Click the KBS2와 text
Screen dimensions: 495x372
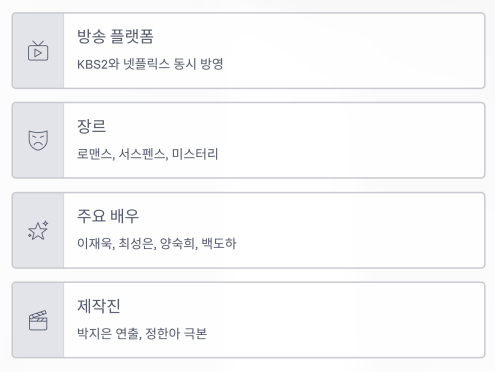click(98, 64)
